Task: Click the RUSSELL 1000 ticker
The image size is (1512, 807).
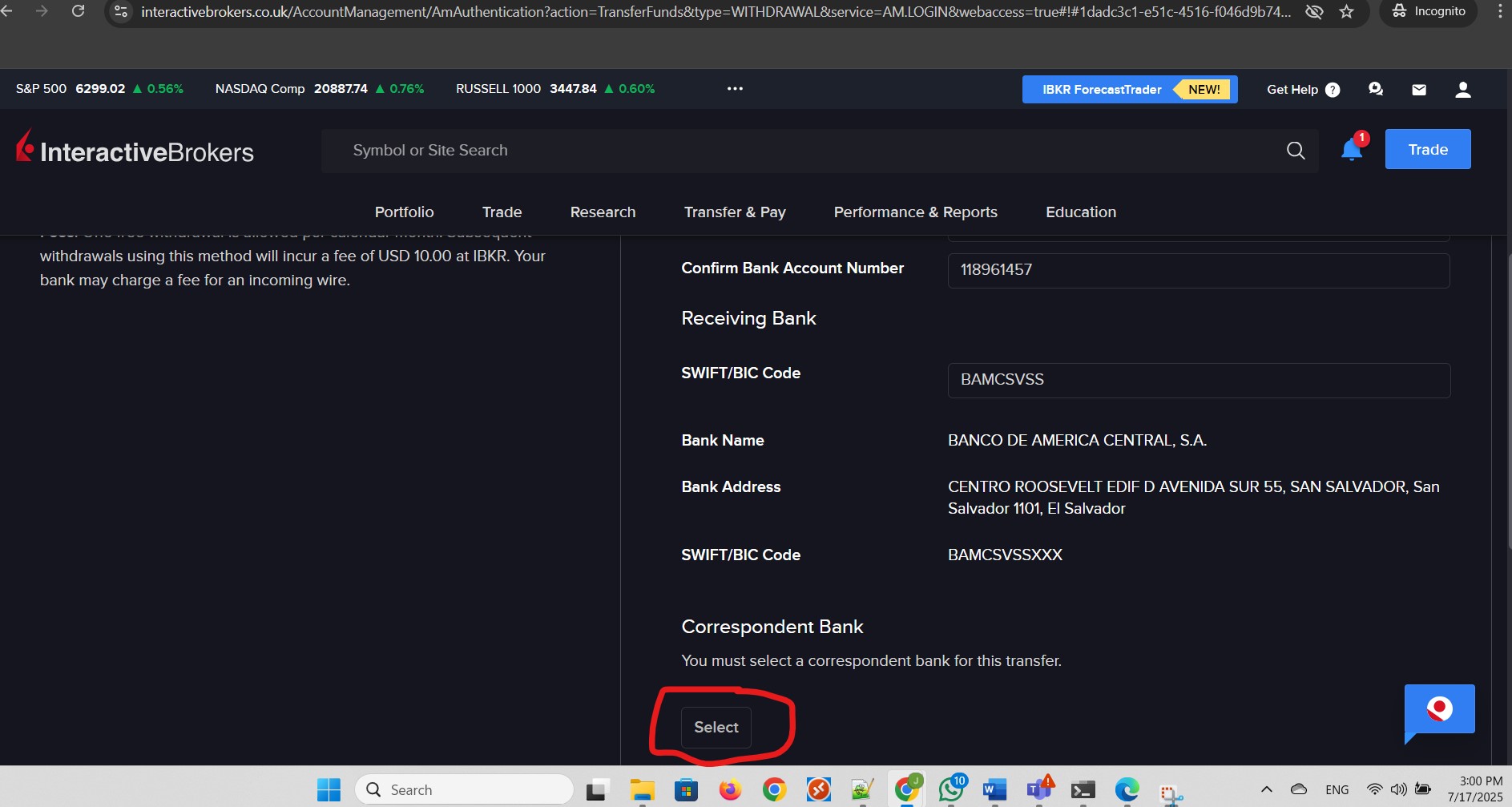Action: tap(554, 88)
